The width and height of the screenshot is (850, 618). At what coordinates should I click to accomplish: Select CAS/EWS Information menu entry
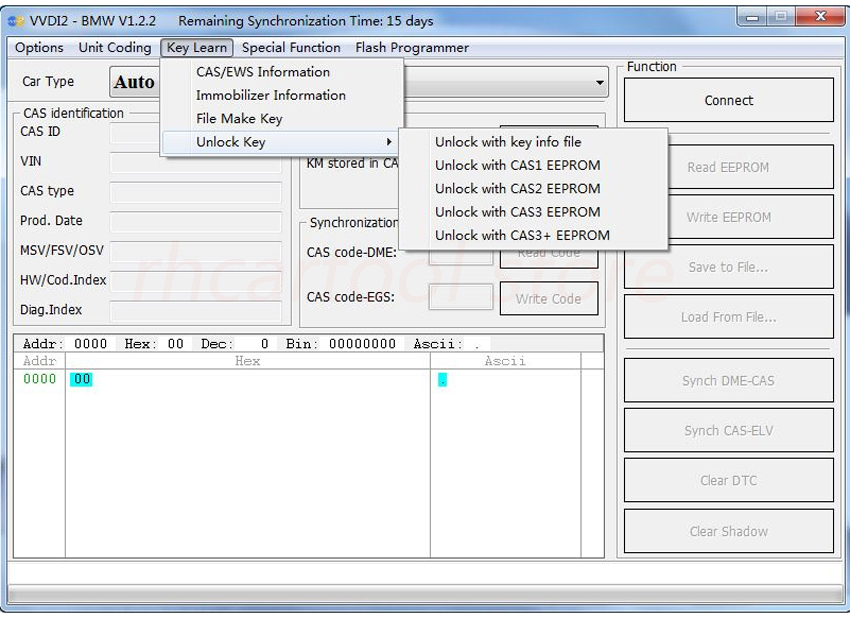(x=283, y=72)
